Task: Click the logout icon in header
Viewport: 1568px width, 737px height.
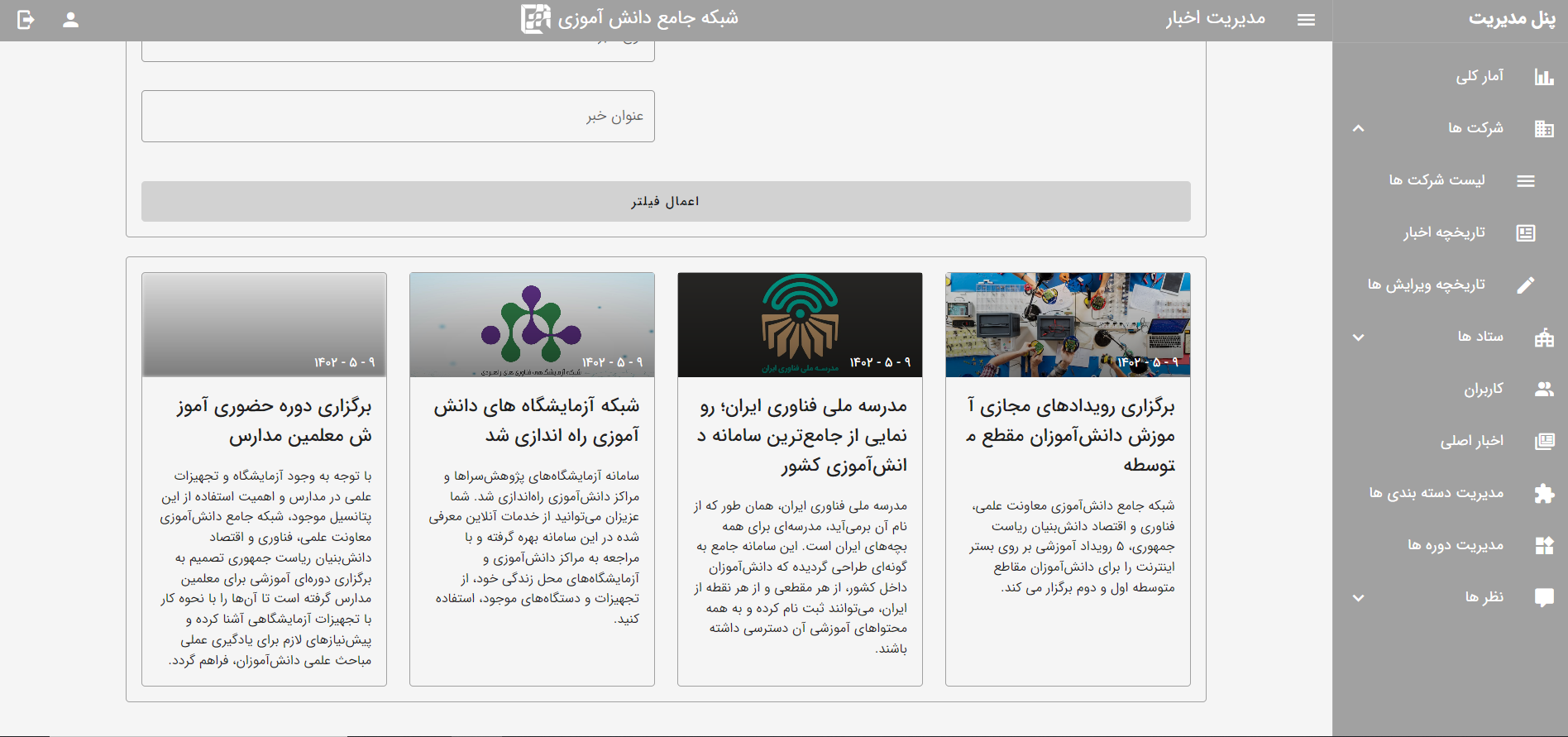Action: pos(26,20)
